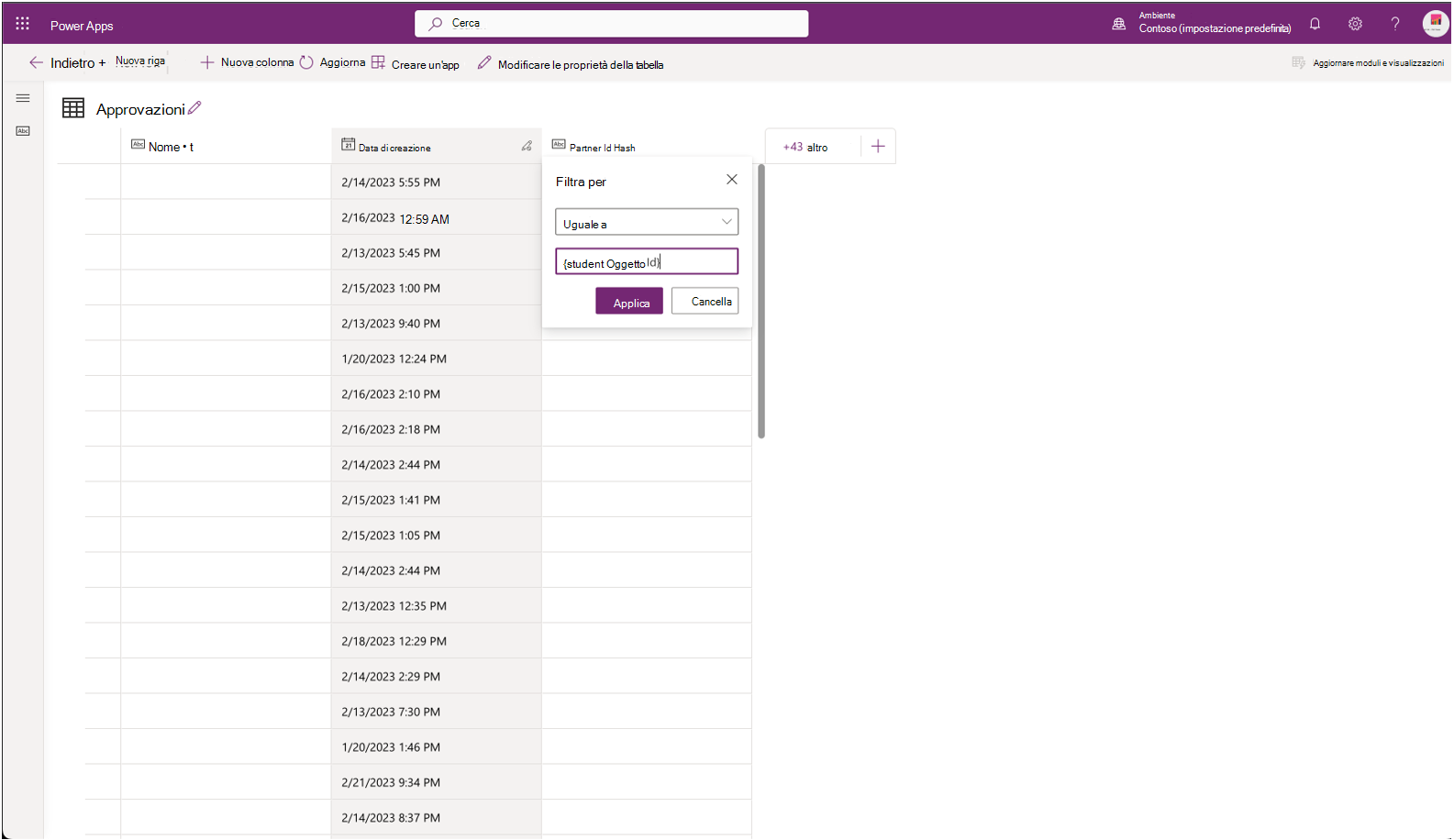Click the edit pencil beside Approvazioni

click(x=194, y=108)
